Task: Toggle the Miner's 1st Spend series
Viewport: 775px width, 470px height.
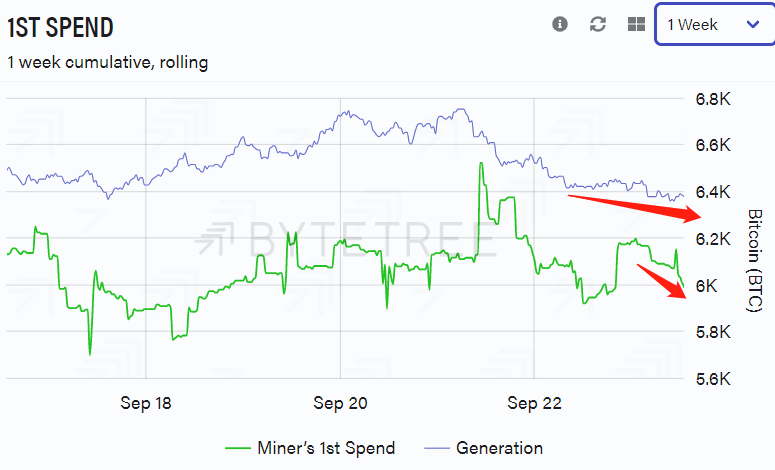Action: pyautogui.click(x=325, y=448)
